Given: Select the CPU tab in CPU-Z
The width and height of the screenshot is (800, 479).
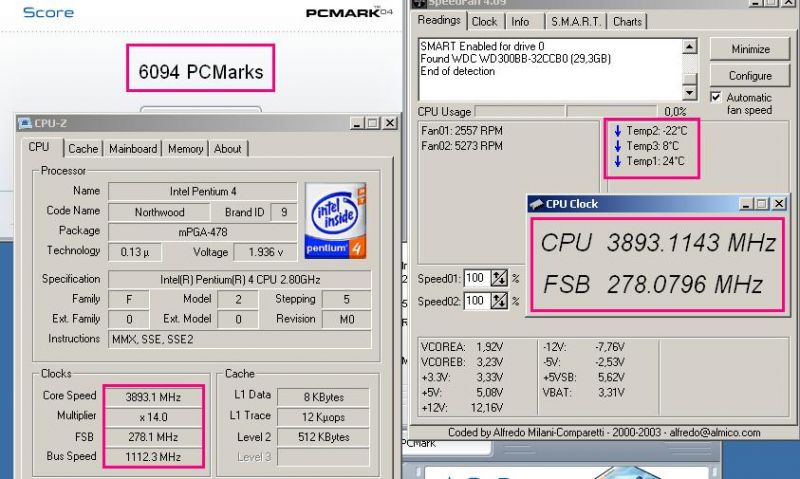Looking at the screenshot, I should click(39, 147).
